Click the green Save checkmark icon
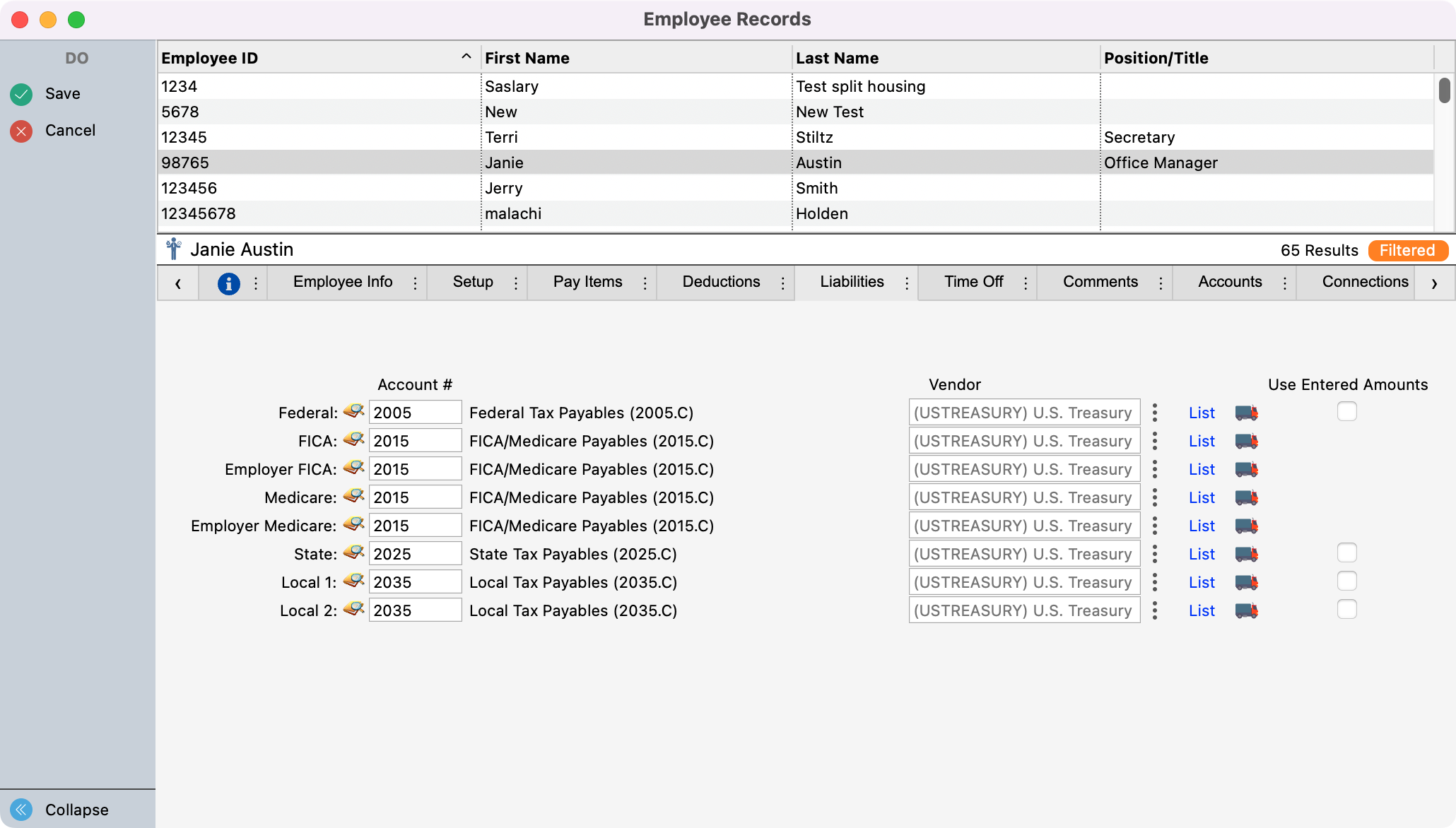The width and height of the screenshot is (1456, 828). coord(21,94)
